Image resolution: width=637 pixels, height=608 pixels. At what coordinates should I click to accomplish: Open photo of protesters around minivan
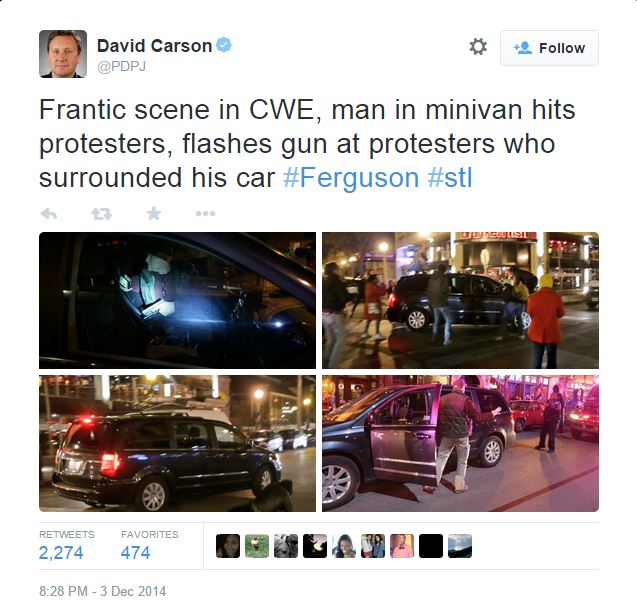[460, 300]
